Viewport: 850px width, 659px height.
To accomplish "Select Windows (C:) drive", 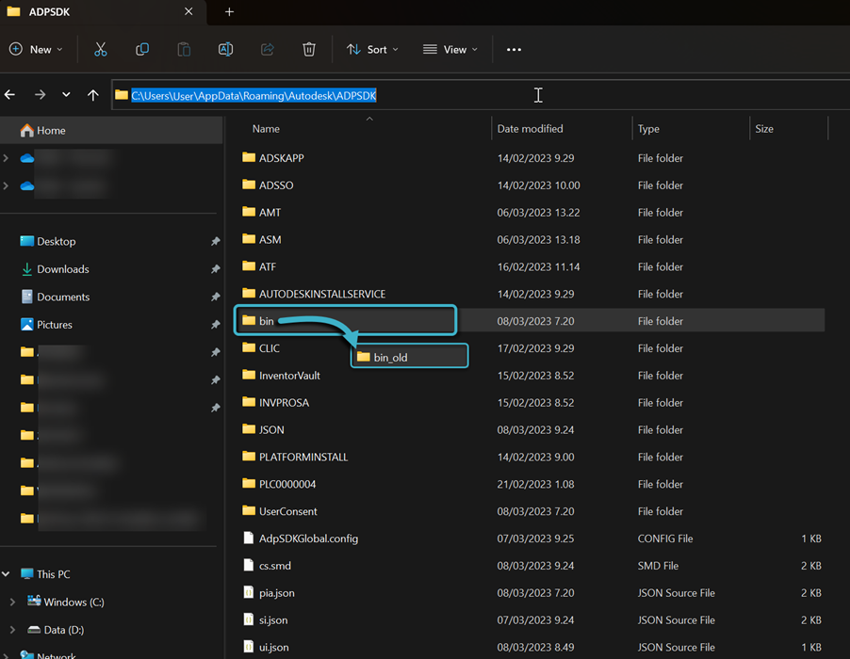I will pos(66,602).
